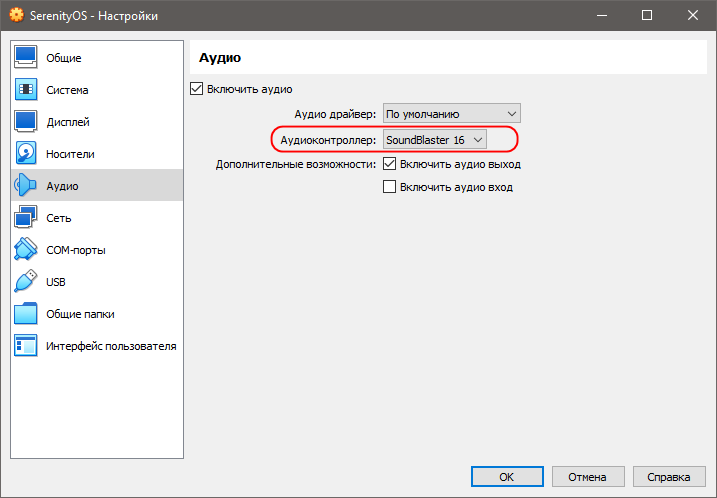Click the Носители disk icon
Screen dimensions: 717x498
[26, 153]
